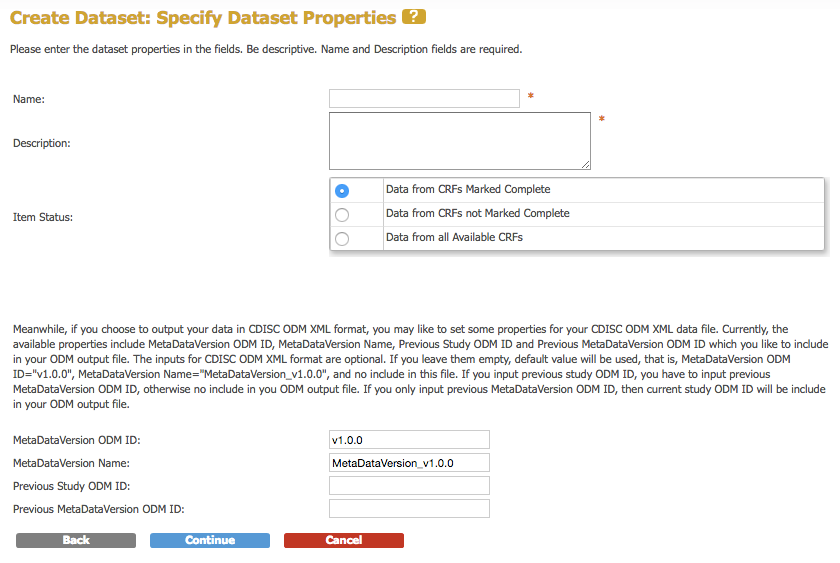Open the help question mark icon
The image size is (840, 563).
click(x=413, y=17)
